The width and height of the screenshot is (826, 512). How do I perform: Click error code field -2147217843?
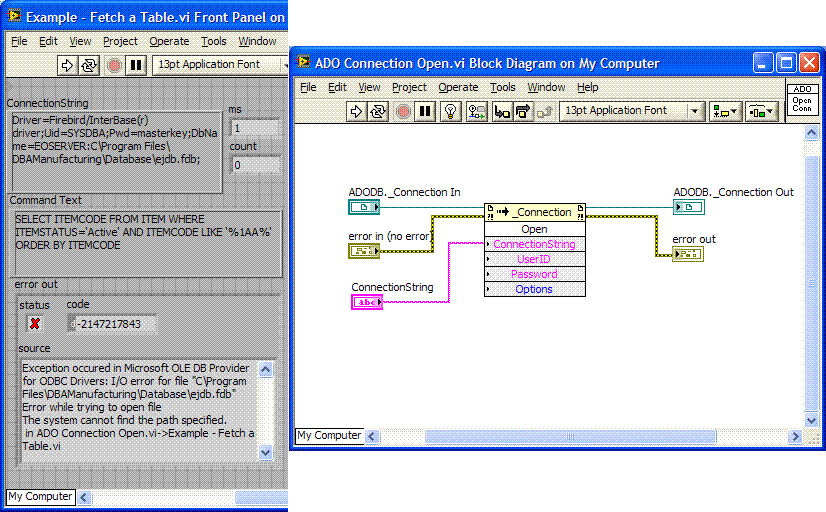113,324
